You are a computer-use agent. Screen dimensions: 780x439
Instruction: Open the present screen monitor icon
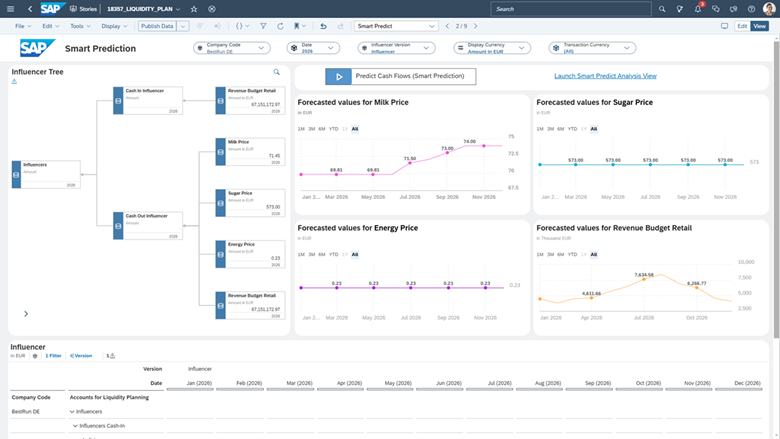coord(724,26)
